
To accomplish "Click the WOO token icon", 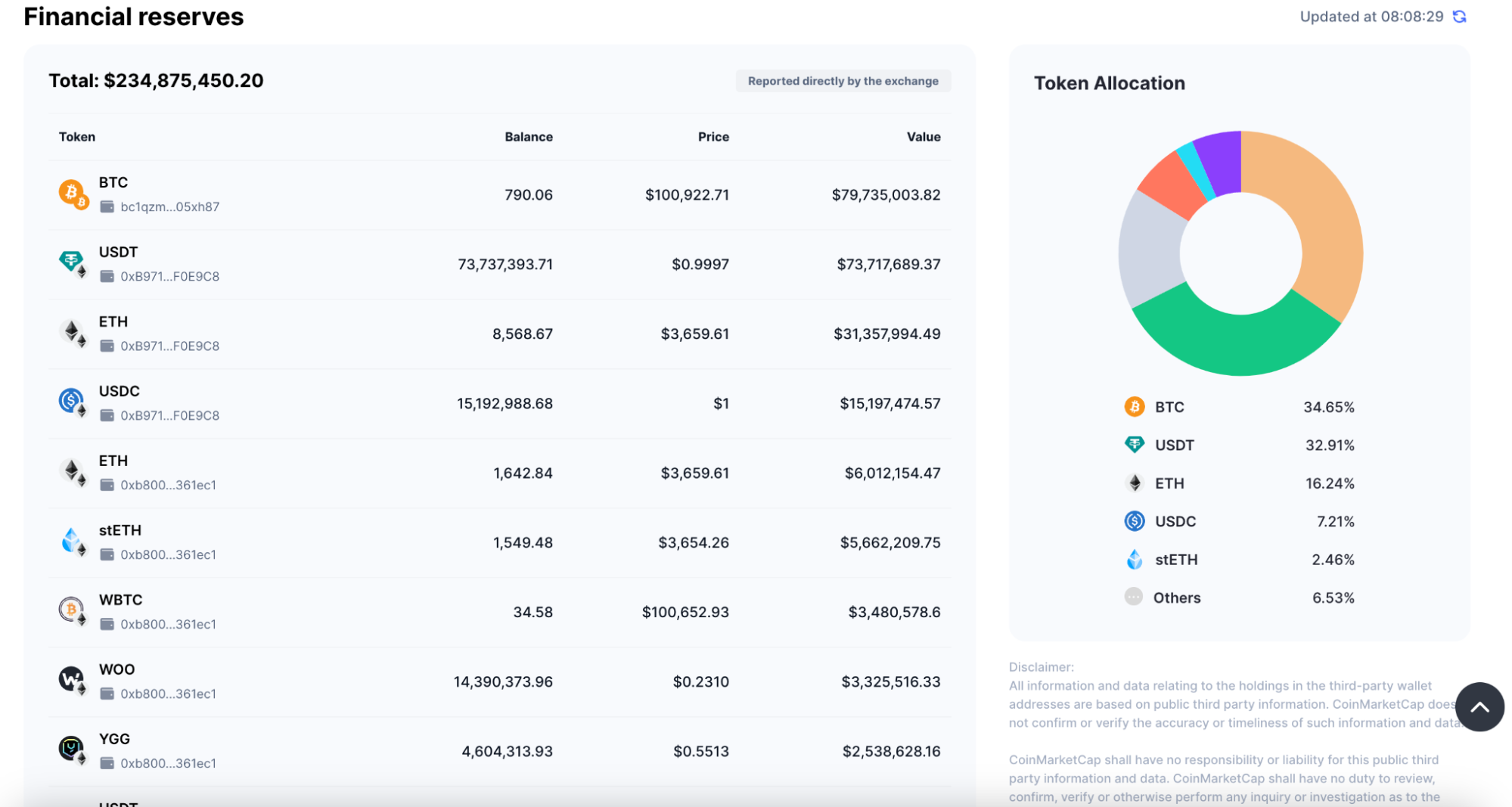I will 72,679.
